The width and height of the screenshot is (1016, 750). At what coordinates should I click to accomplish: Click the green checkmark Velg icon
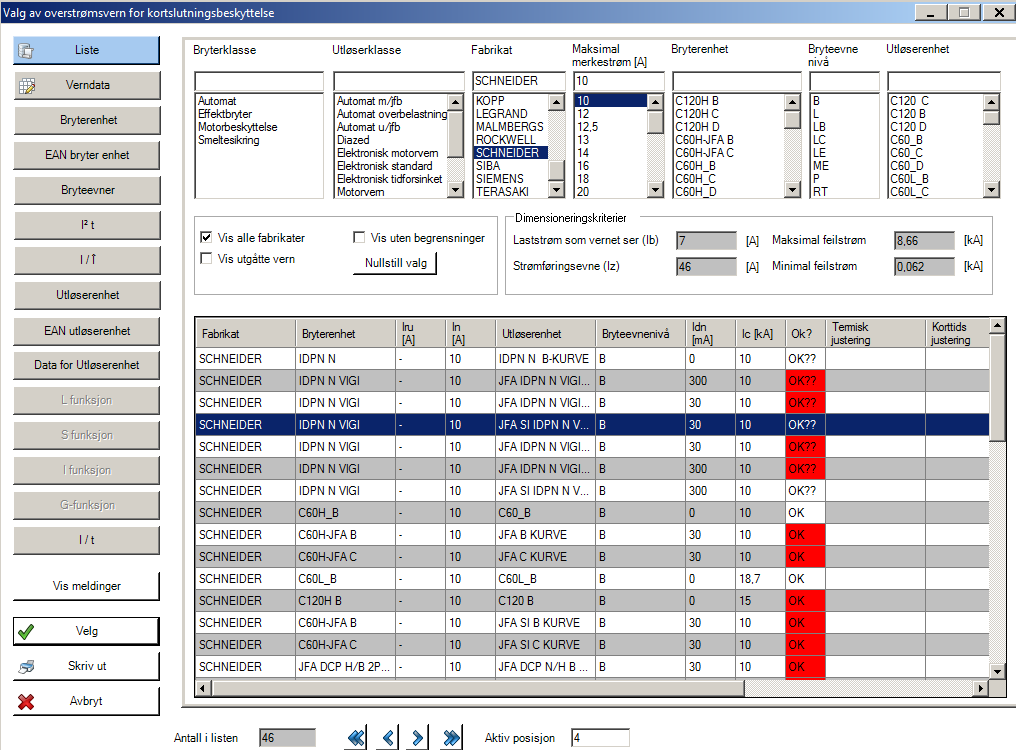[26, 631]
